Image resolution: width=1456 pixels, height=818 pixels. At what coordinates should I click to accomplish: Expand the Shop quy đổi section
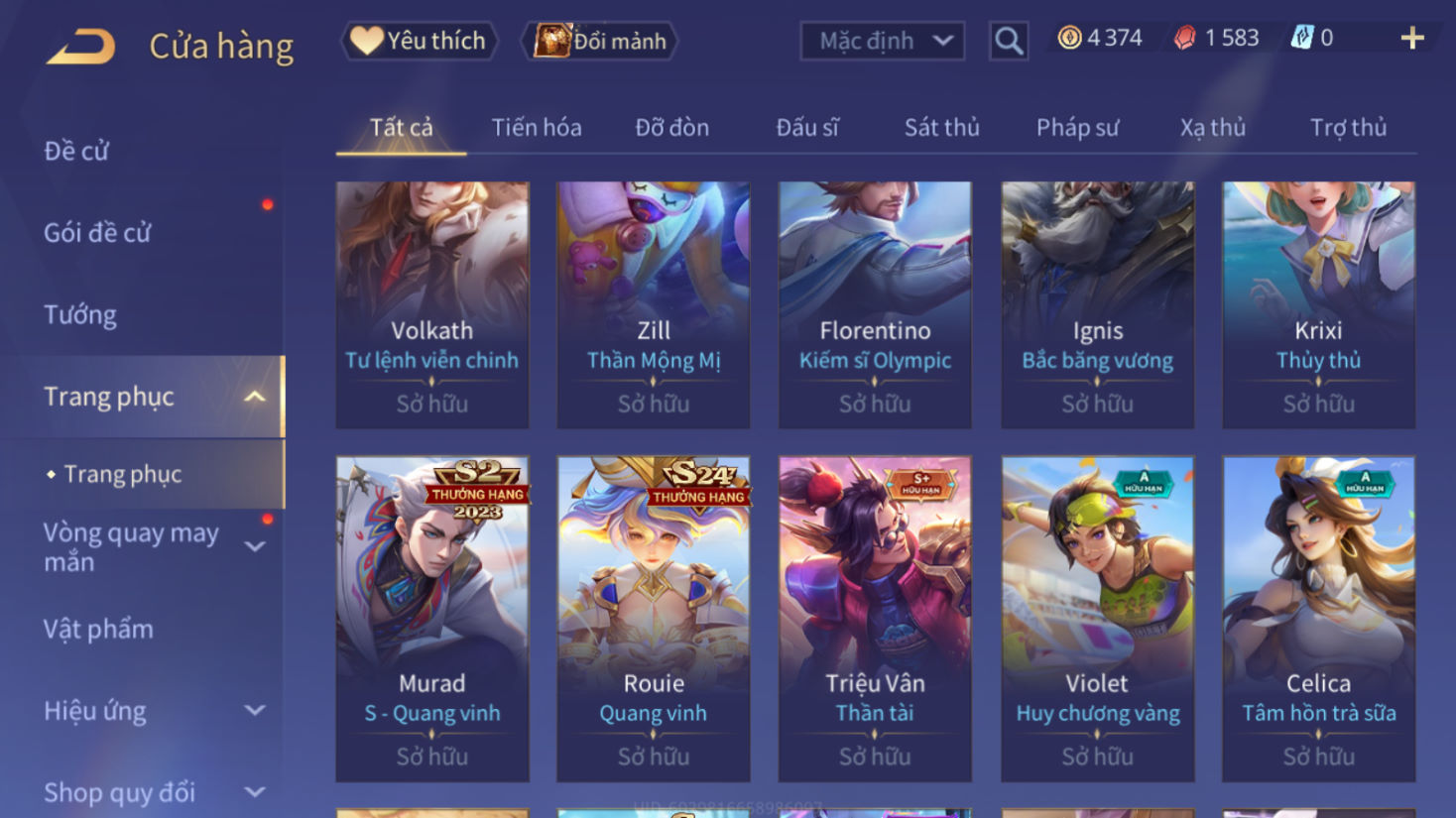coord(255,792)
